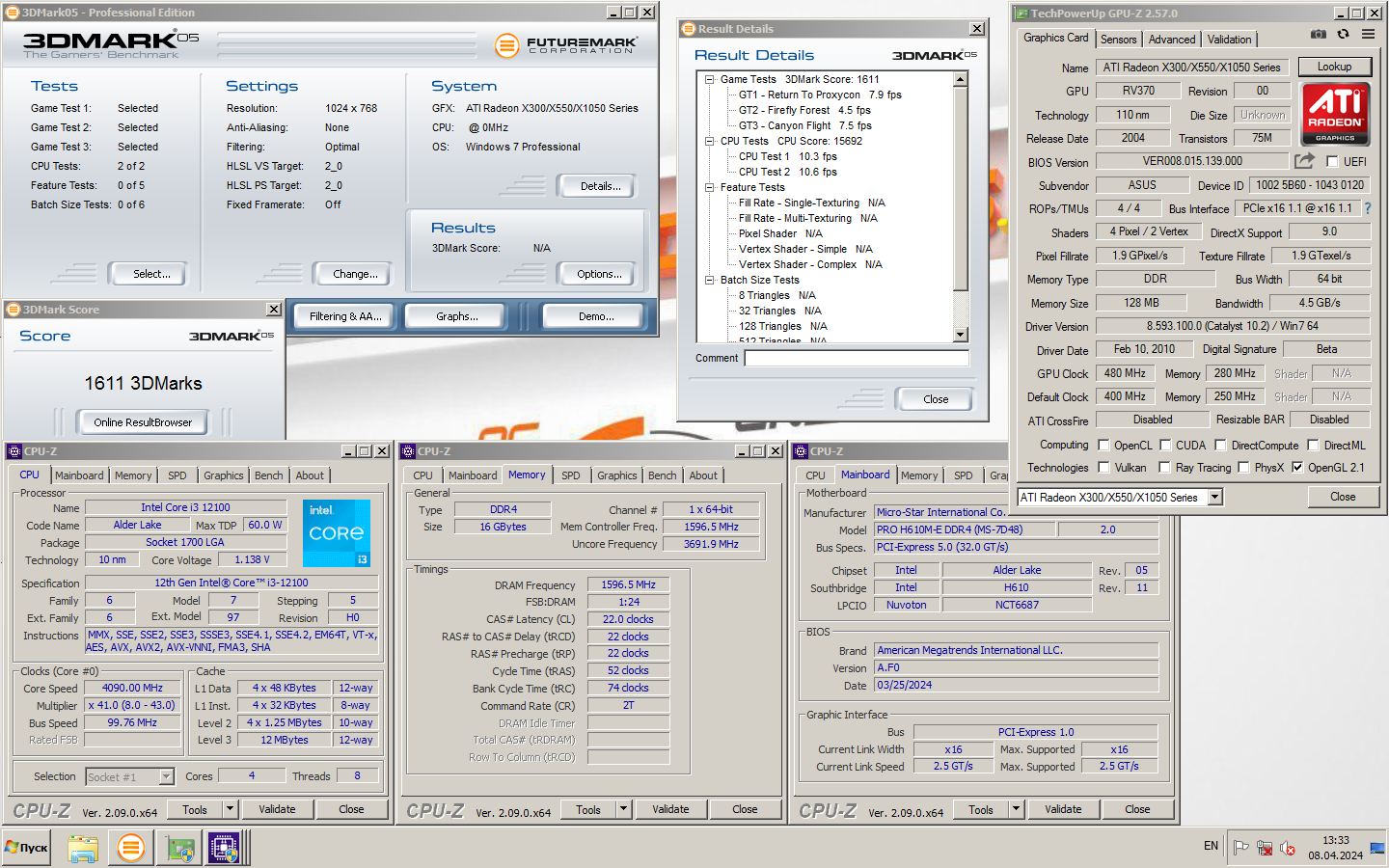Click the Lookup button in GPU-Z
This screenshot has height=868, width=1389.
[1334, 67]
